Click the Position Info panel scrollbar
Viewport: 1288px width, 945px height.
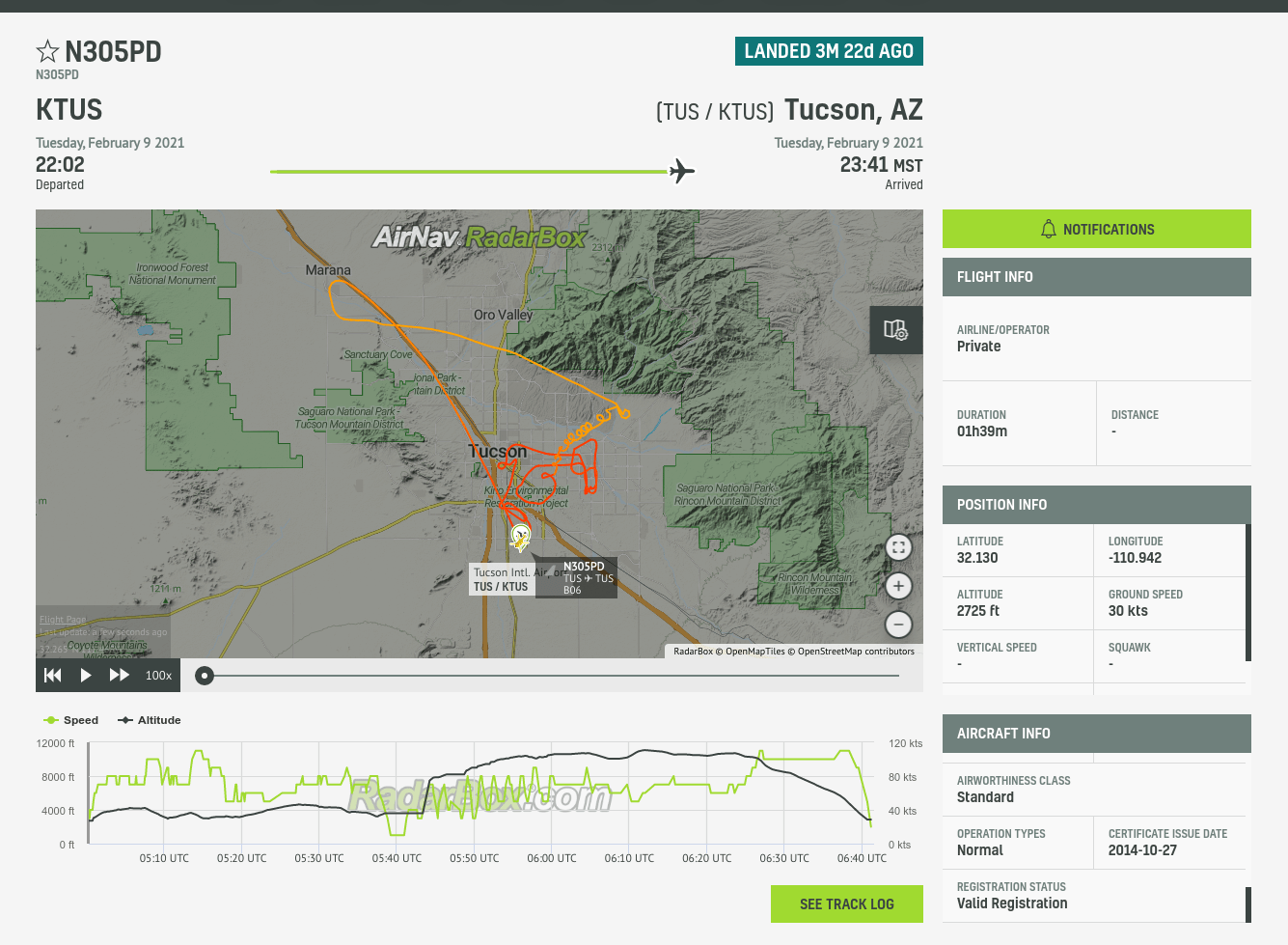pyautogui.click(x=1248, y=593)
